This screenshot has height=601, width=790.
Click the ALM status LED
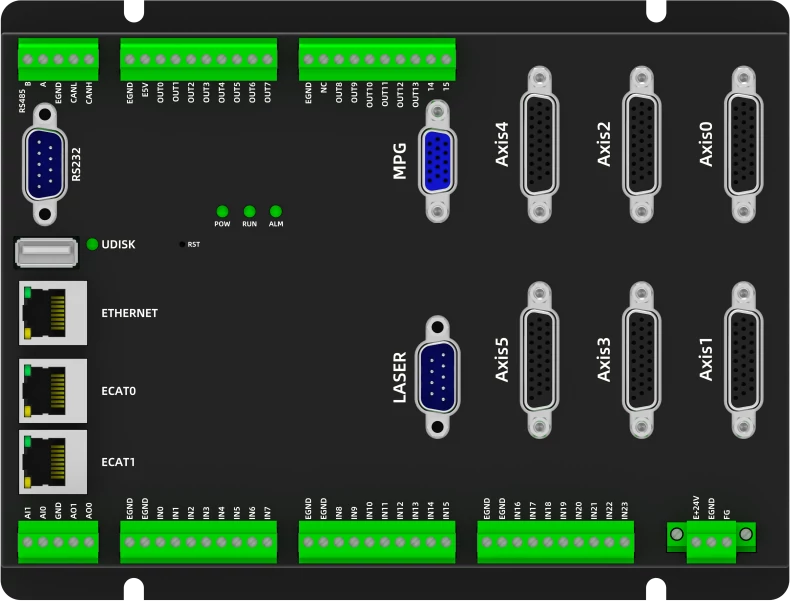pyautogui.click(x=276, y=211)
